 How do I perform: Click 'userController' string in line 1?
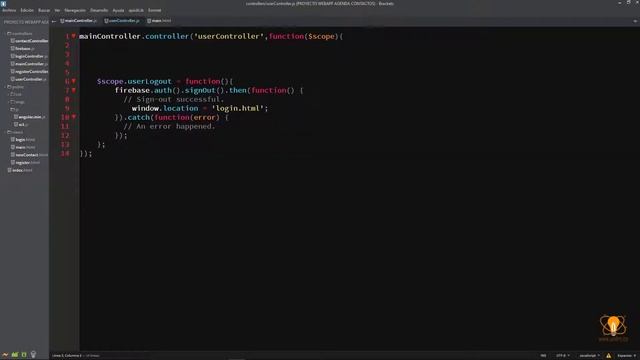click(229, 36)
